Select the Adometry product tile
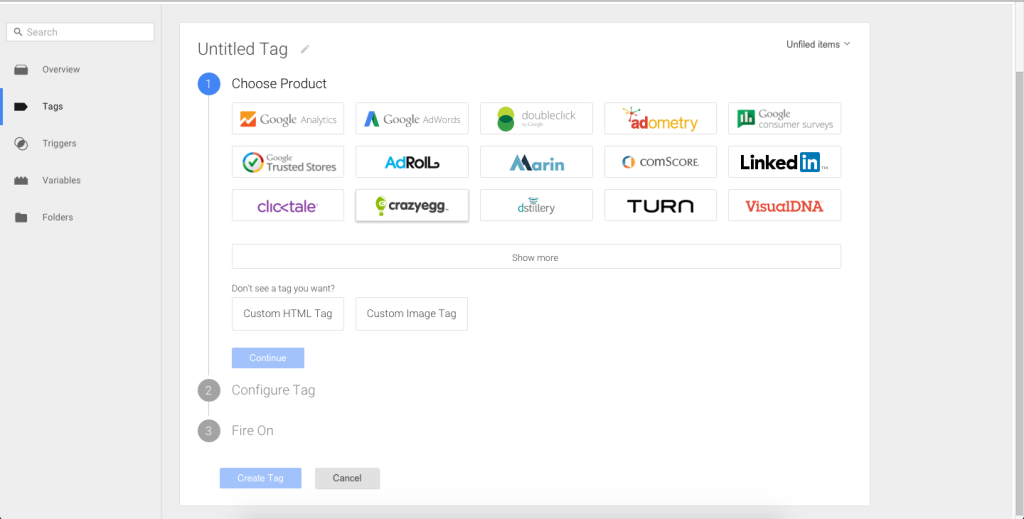This screenshot has height=519, width=1024. 660,118
